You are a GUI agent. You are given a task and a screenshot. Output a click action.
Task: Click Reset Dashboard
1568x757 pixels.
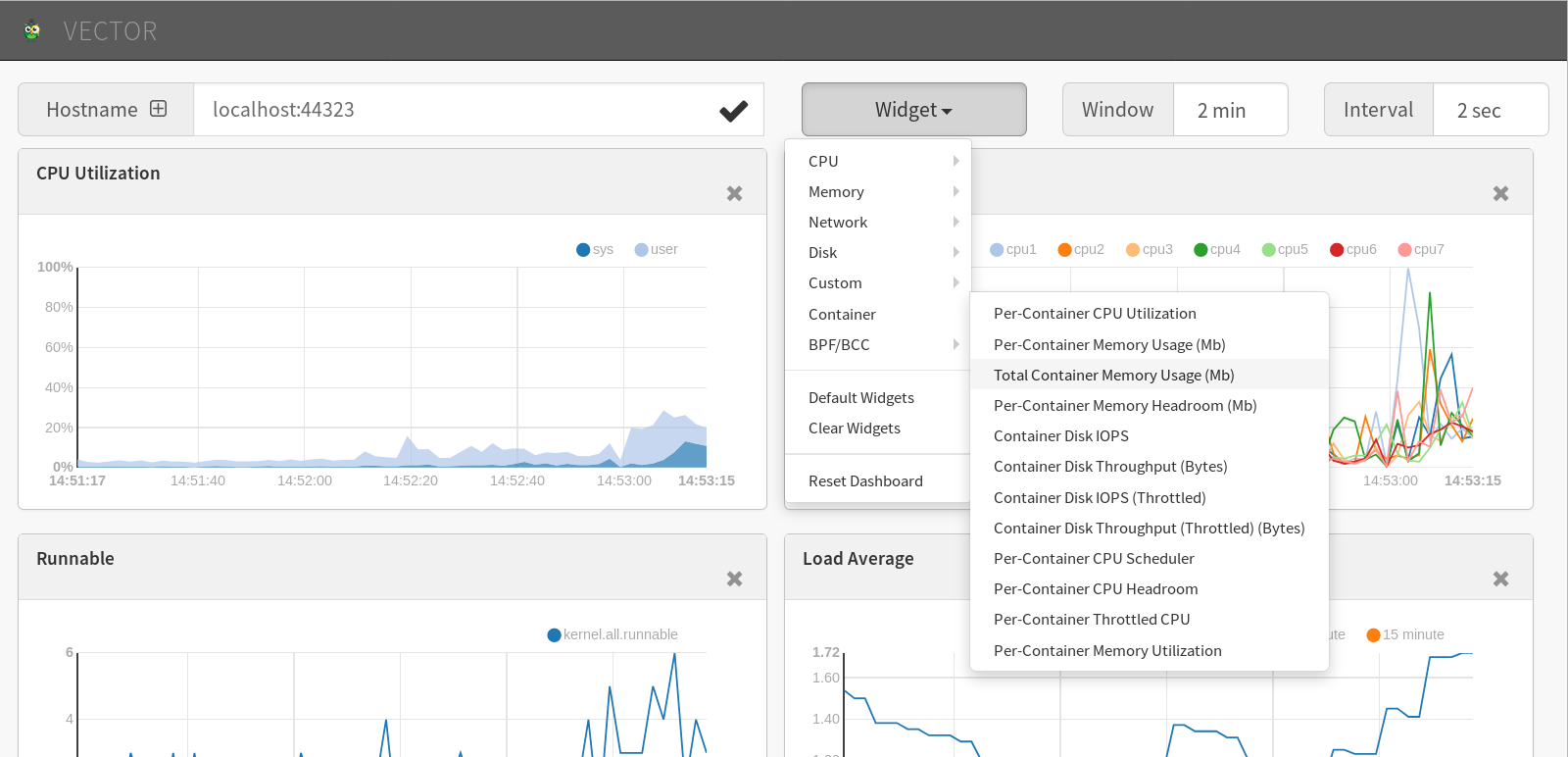tap(865, 481)
